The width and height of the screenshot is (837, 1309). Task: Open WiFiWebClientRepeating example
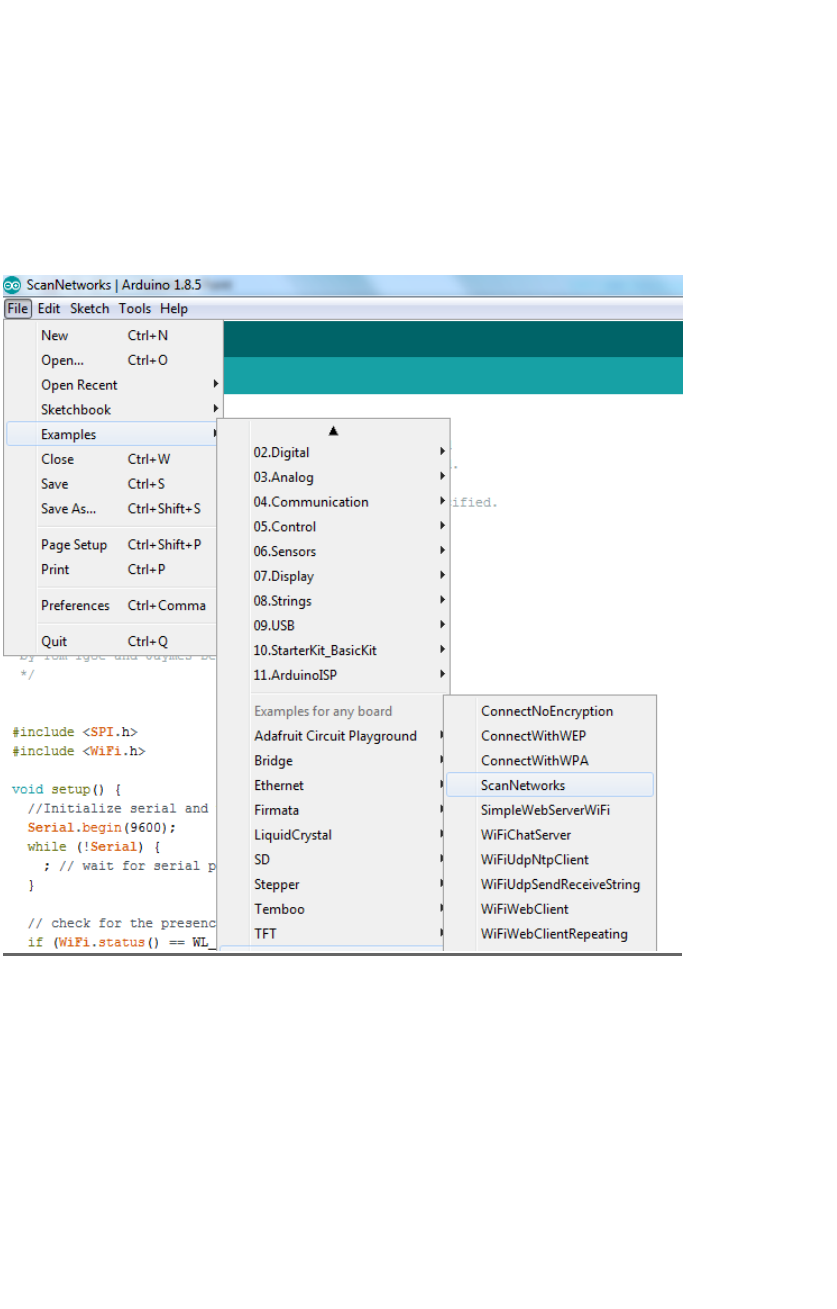coord(550,934)
